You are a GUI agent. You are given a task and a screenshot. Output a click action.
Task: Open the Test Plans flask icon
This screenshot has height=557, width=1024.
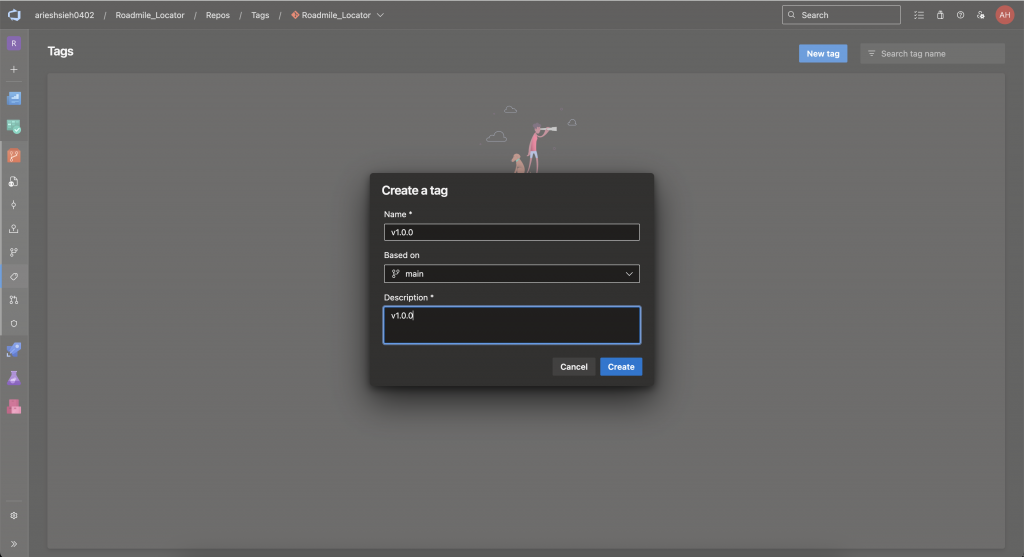click(x=14, y=378)
